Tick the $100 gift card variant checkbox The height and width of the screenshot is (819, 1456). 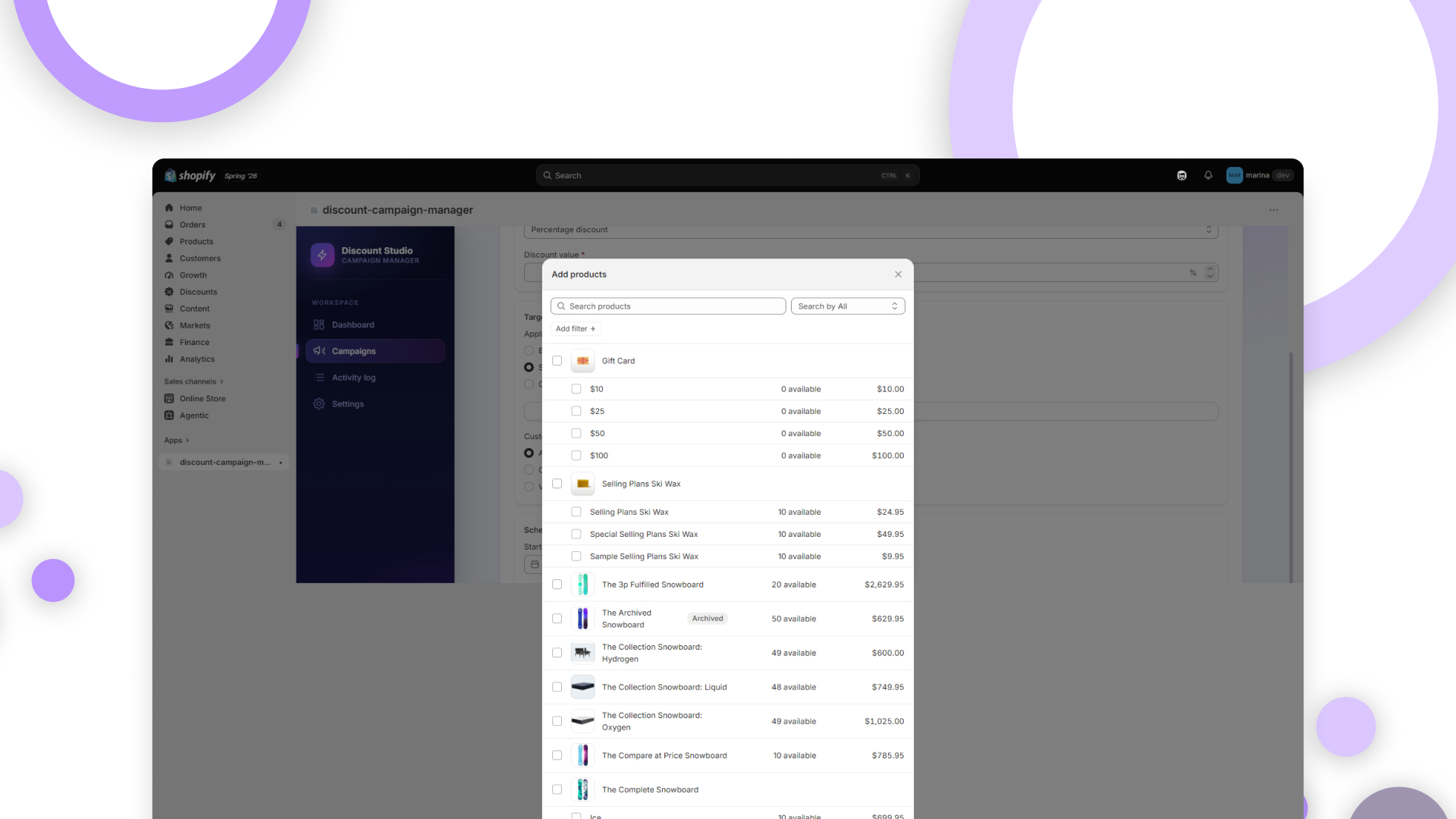576,456
